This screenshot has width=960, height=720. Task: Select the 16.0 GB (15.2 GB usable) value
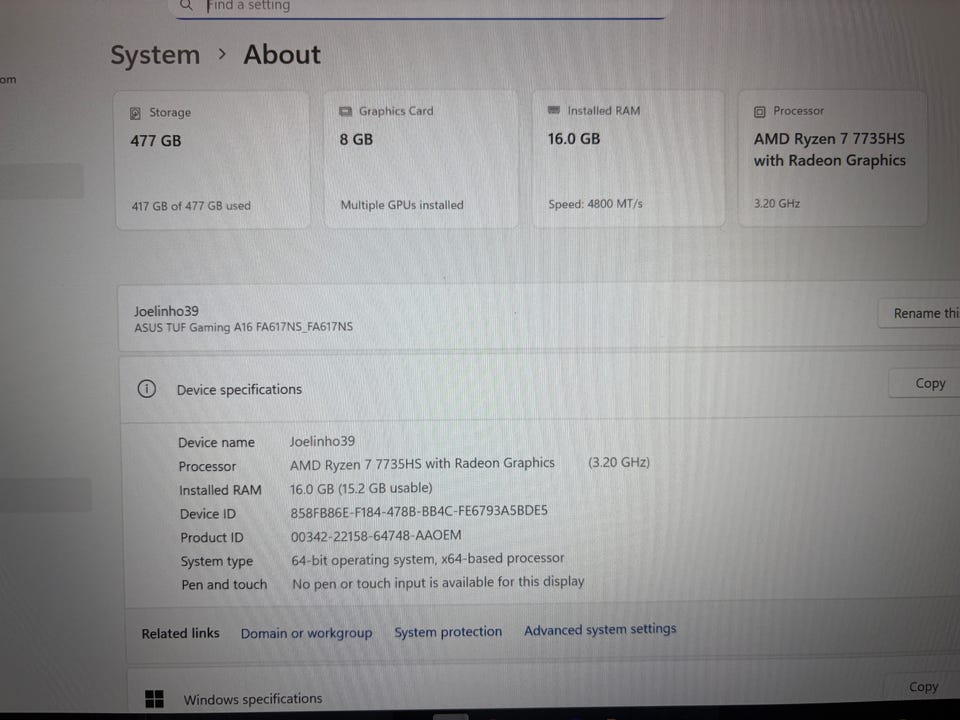tap(361, 489)
